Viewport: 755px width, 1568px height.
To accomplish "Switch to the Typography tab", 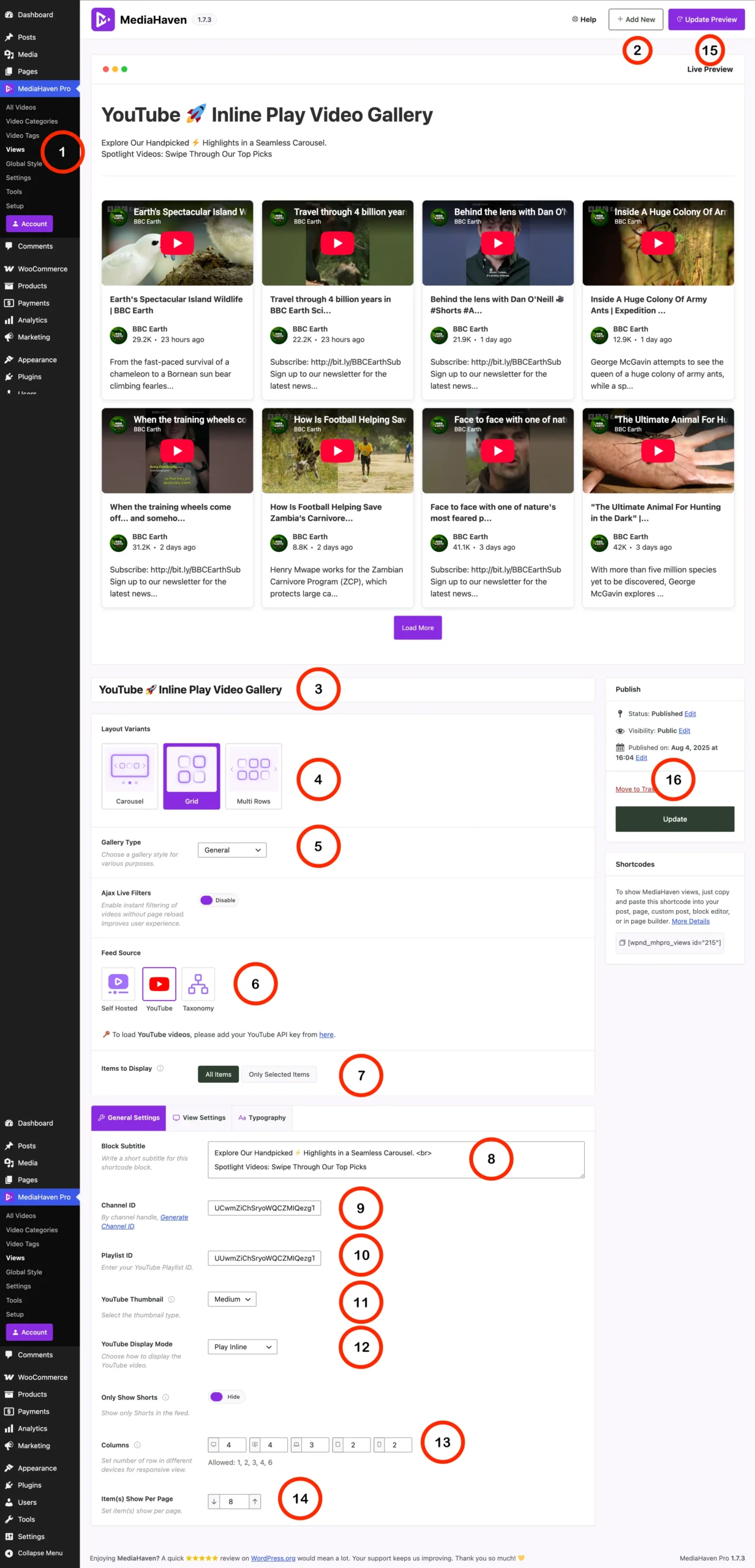I will (261, 1118).
